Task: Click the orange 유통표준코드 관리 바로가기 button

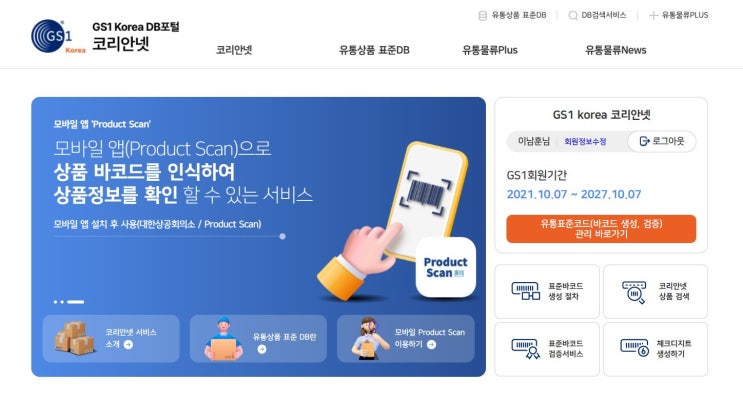Action: pos(601,229)
